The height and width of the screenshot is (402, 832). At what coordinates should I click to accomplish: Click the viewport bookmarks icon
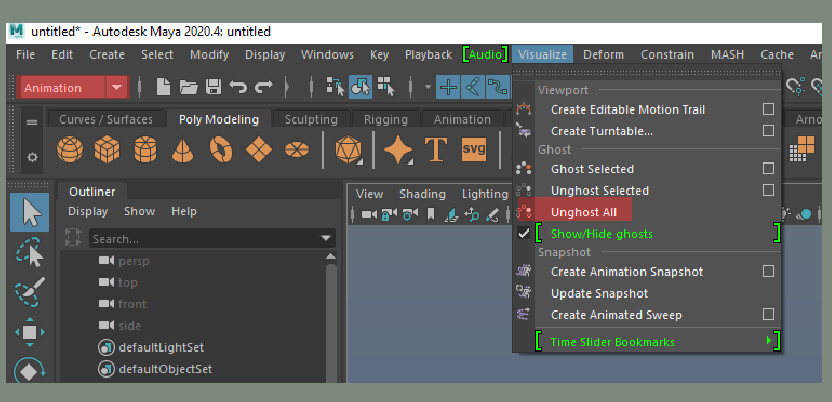click(431, 214)
